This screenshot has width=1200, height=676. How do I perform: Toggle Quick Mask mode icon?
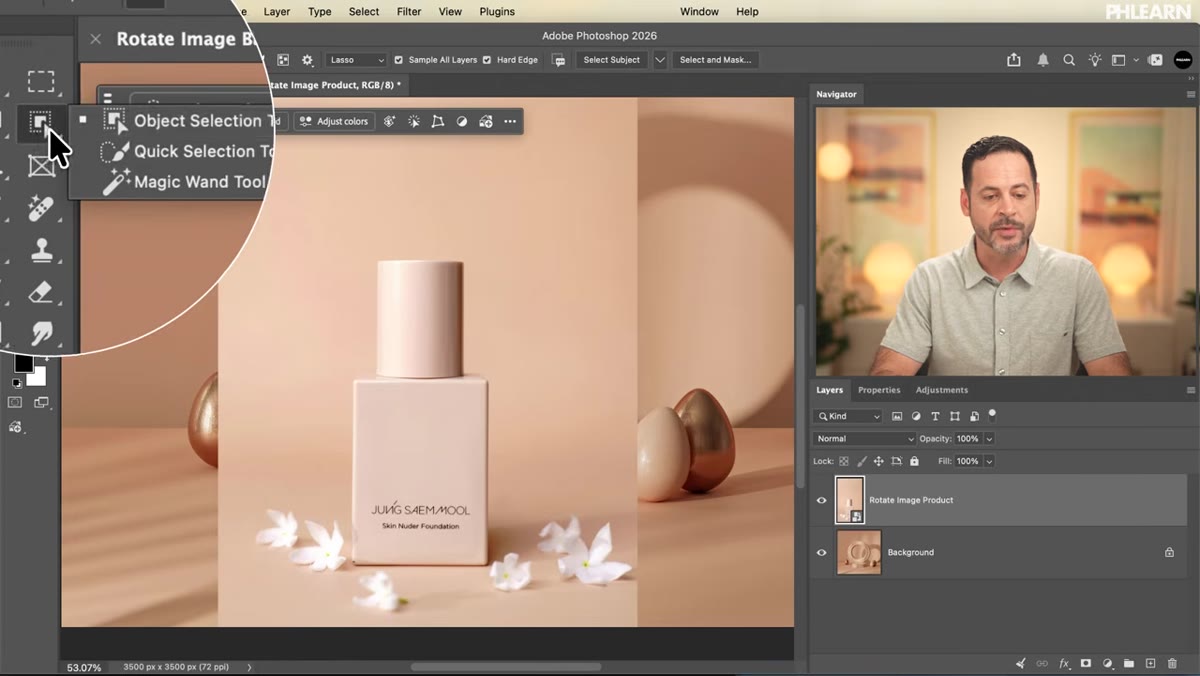pyautogui.click(x=15, y=403)
